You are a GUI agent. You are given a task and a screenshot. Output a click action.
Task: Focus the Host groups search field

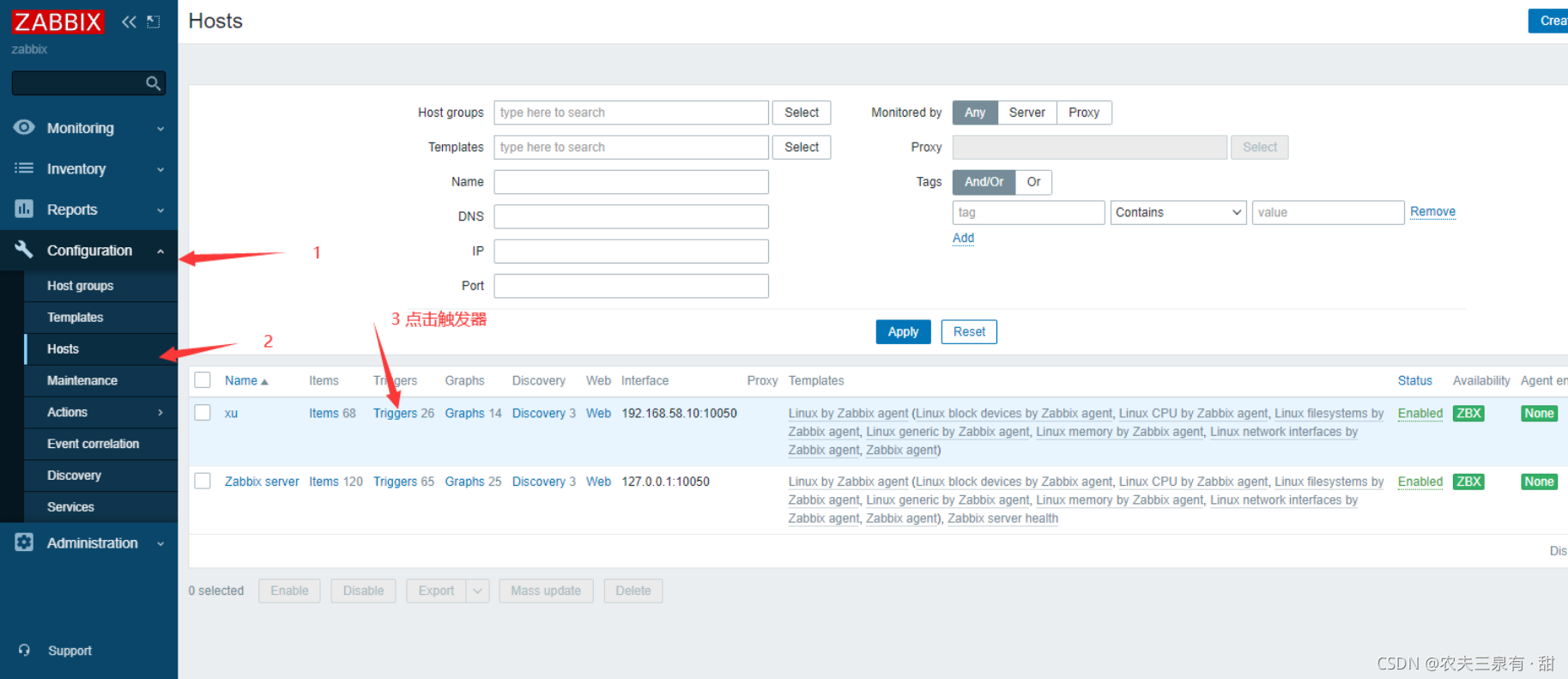tap(631, 112)
